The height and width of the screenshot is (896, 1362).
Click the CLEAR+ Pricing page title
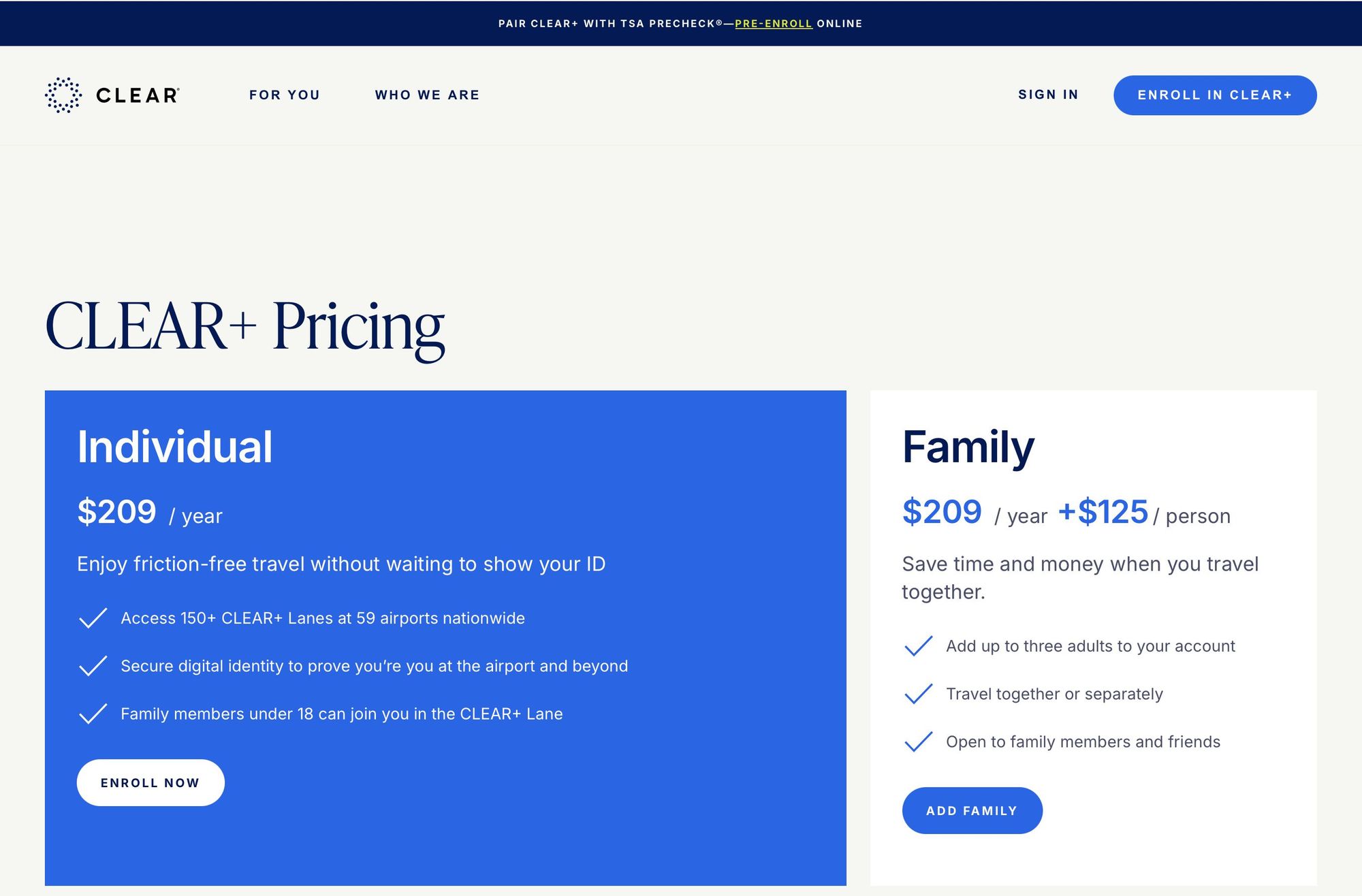click(245, 327)
